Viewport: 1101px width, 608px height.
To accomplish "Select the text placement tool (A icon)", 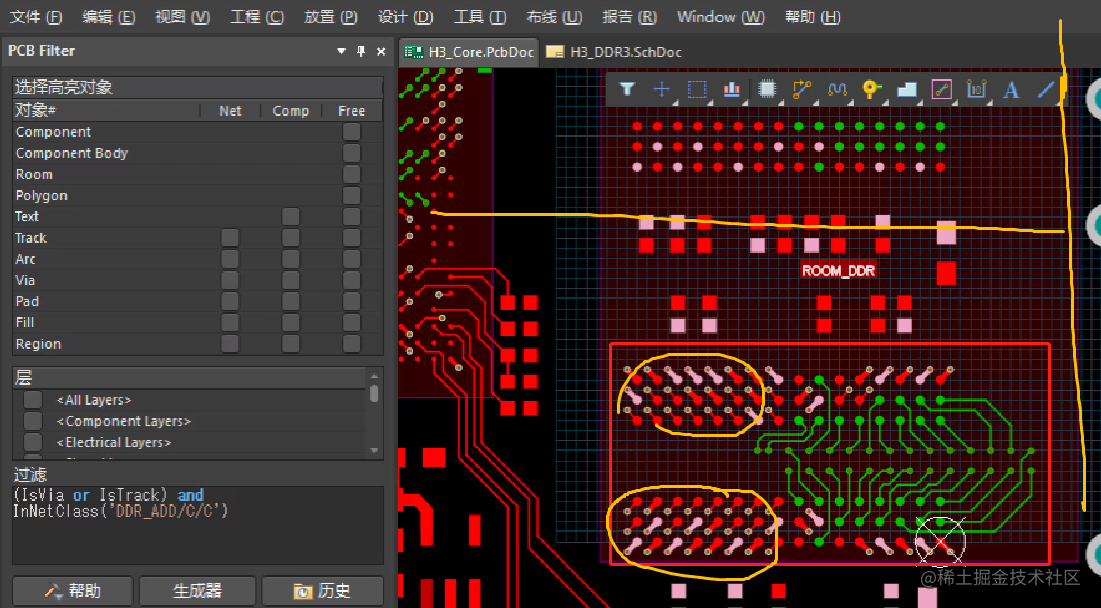I will [1010, 88].
